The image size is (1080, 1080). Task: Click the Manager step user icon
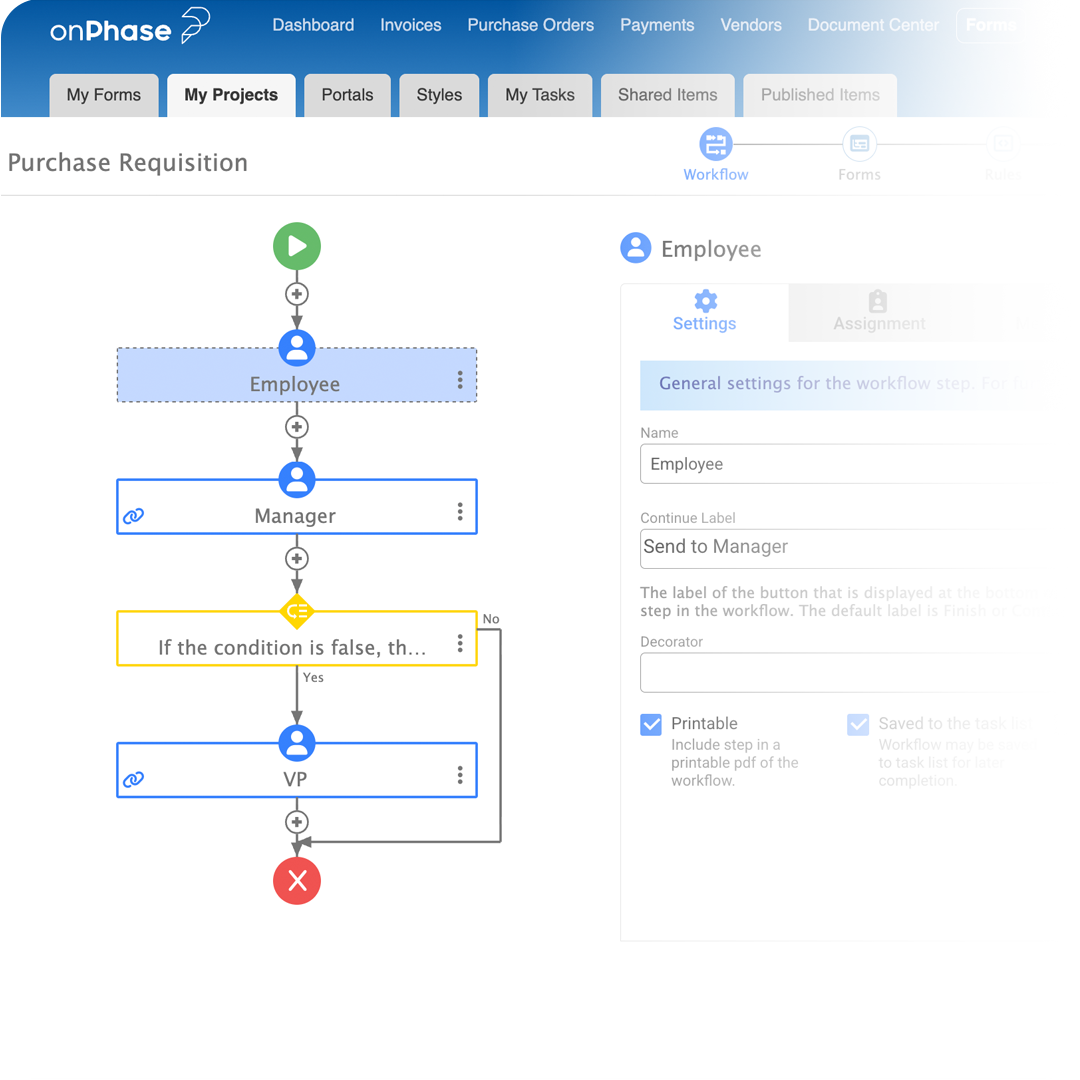[297, 479]
